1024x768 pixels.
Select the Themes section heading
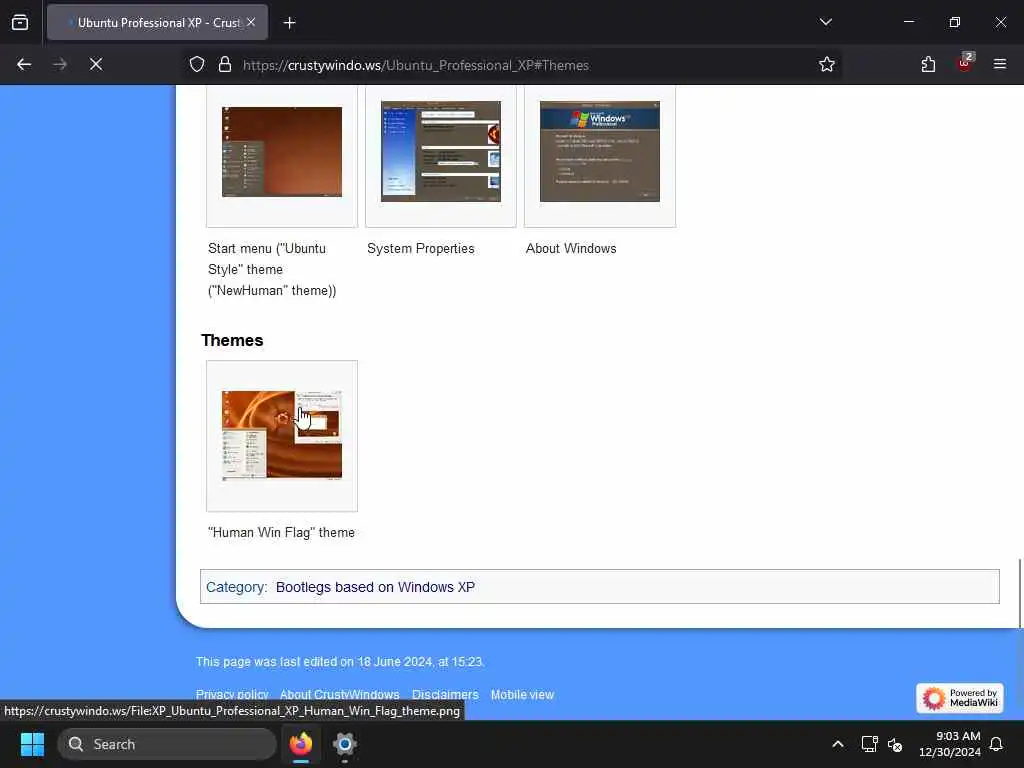[x=232, y=340]
